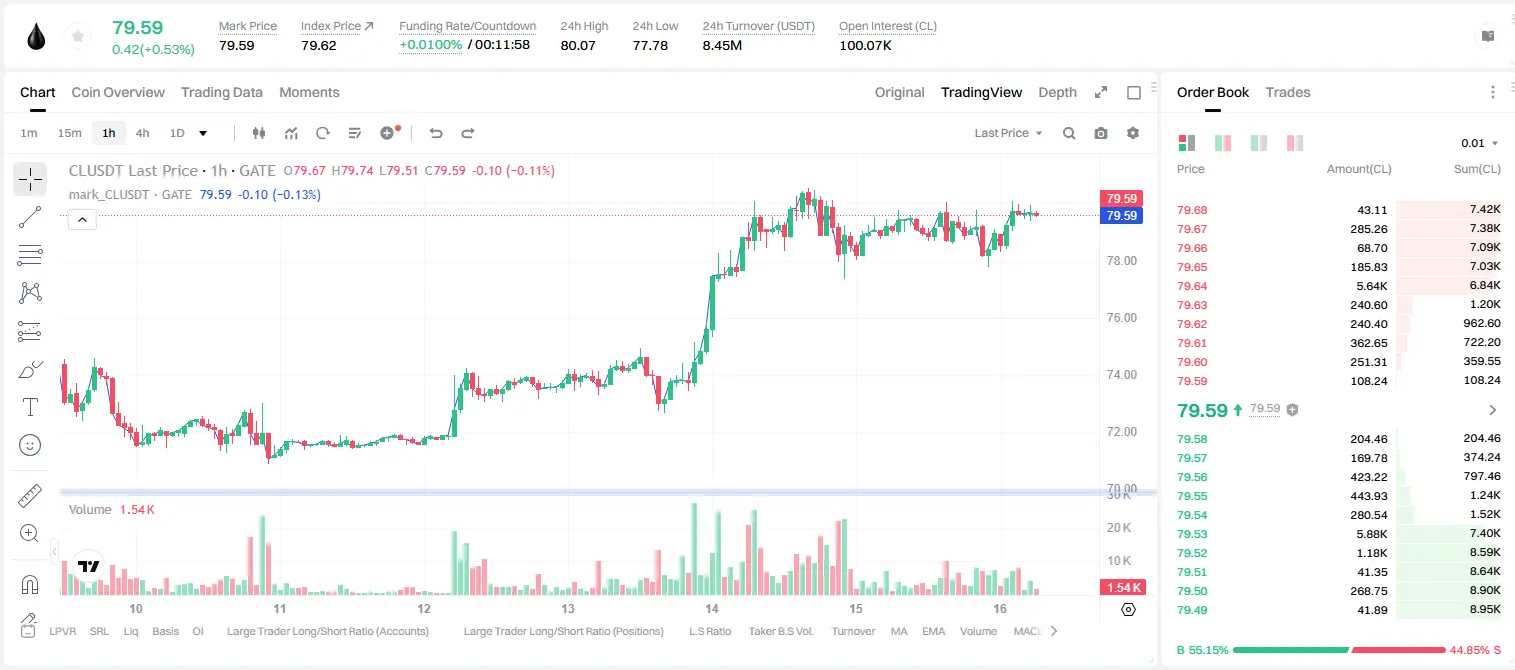
Task: Switch chart to Depth view
Action: pos(1057,92)
